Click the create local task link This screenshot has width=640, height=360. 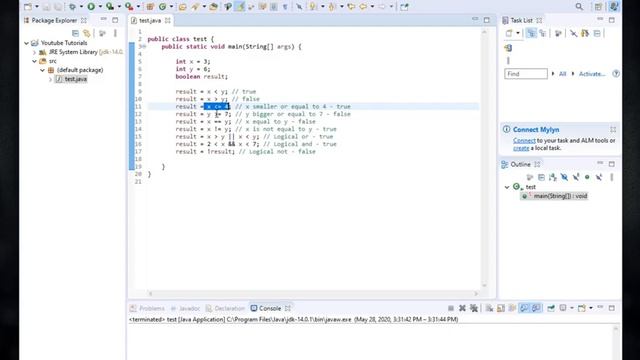coord(521,148)
